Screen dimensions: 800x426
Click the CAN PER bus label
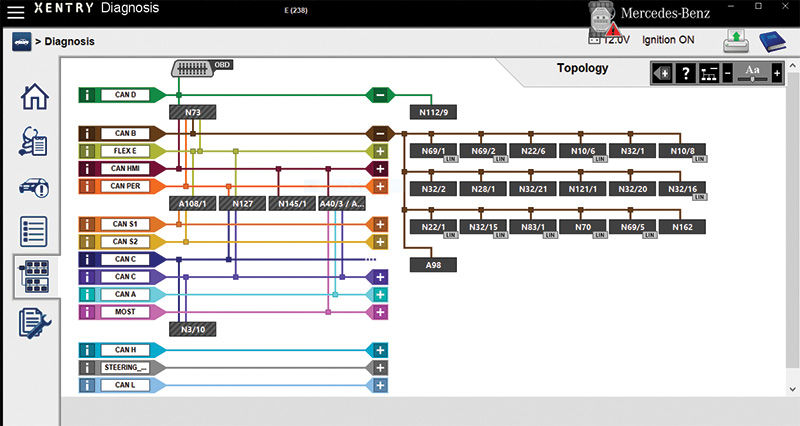pos(125,186)
